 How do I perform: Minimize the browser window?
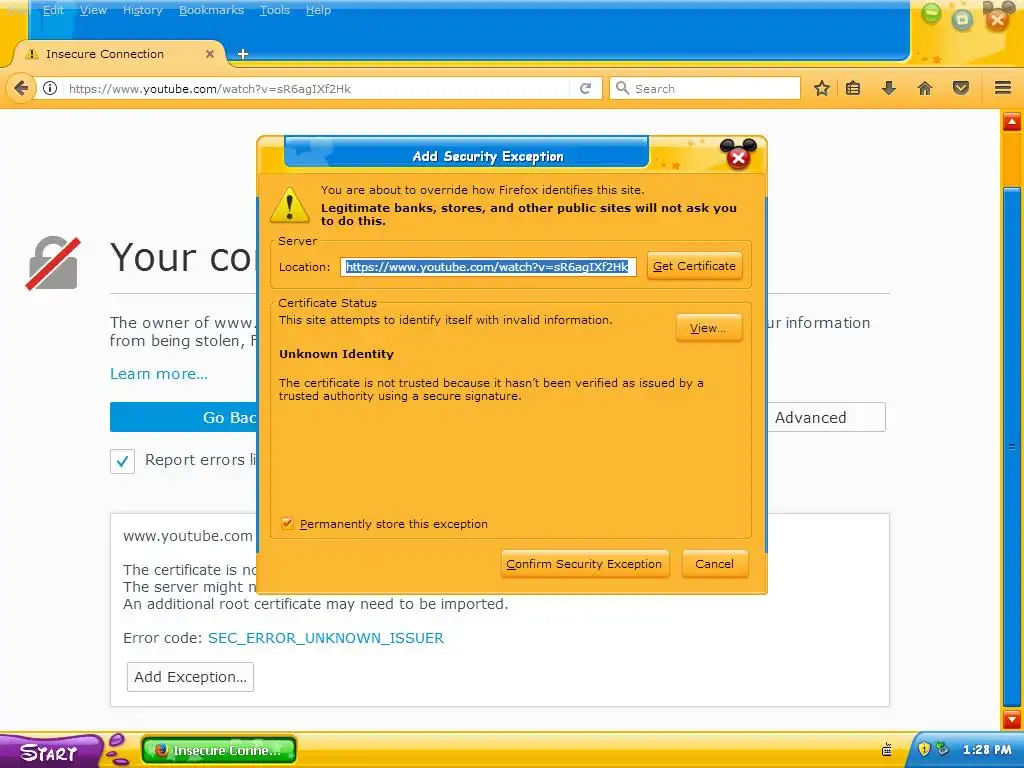coord(931,13)
